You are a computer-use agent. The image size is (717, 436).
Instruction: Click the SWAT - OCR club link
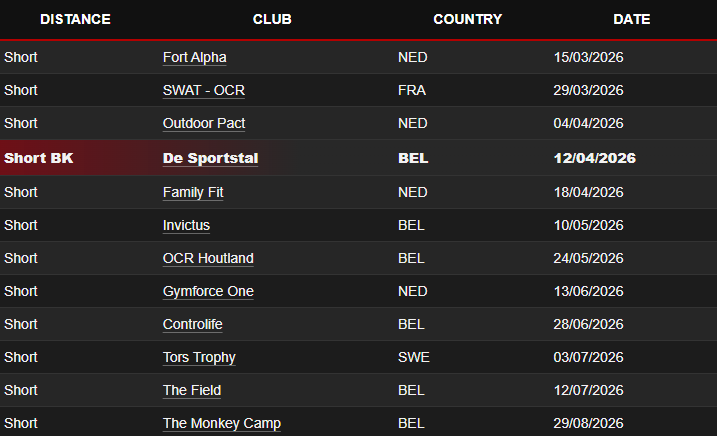coord(203,90)
